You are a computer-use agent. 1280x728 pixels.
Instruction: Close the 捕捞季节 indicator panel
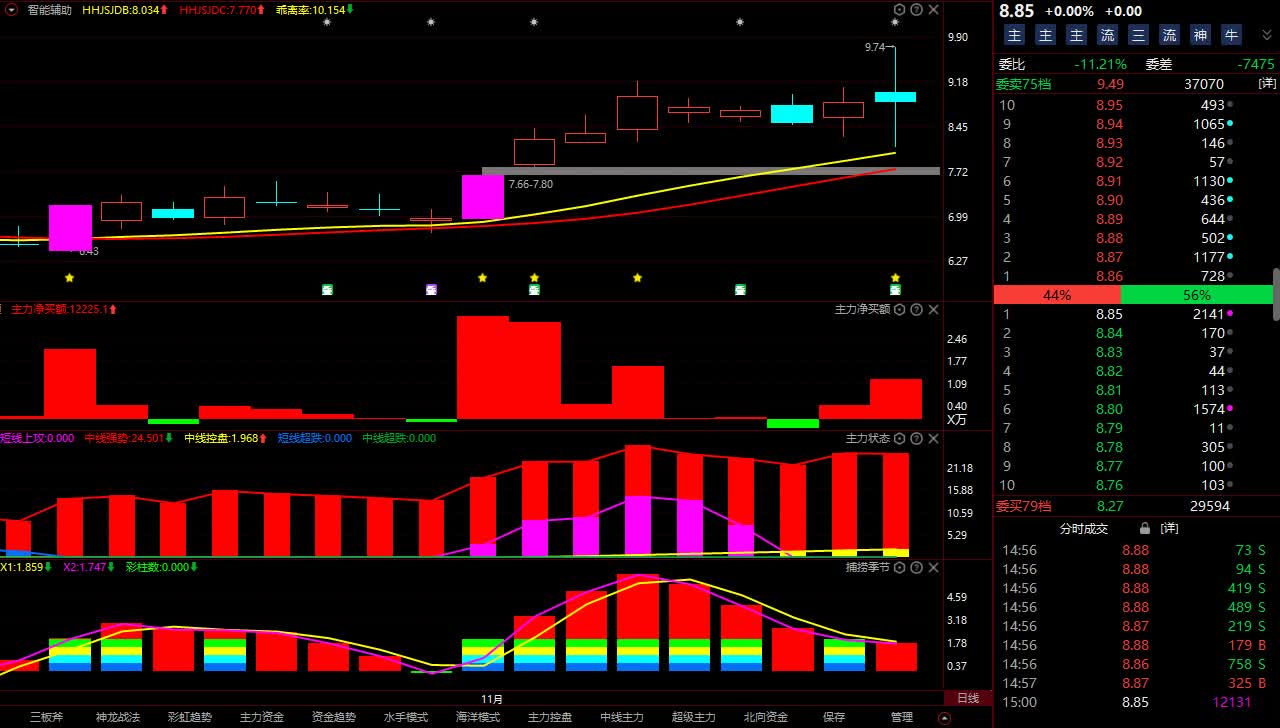(933, 567)
